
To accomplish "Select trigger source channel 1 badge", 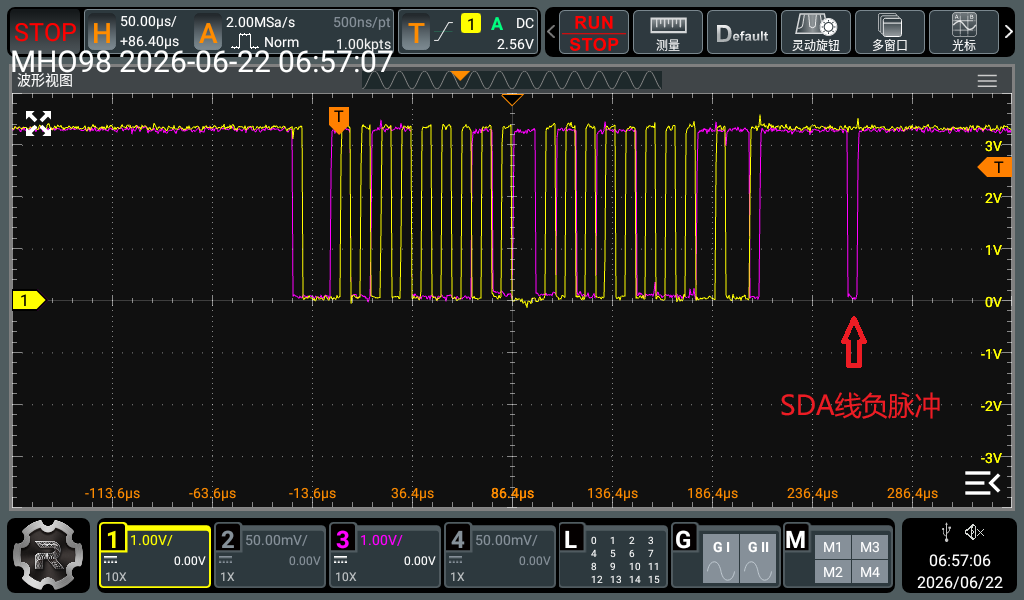I will pos(470,24).
